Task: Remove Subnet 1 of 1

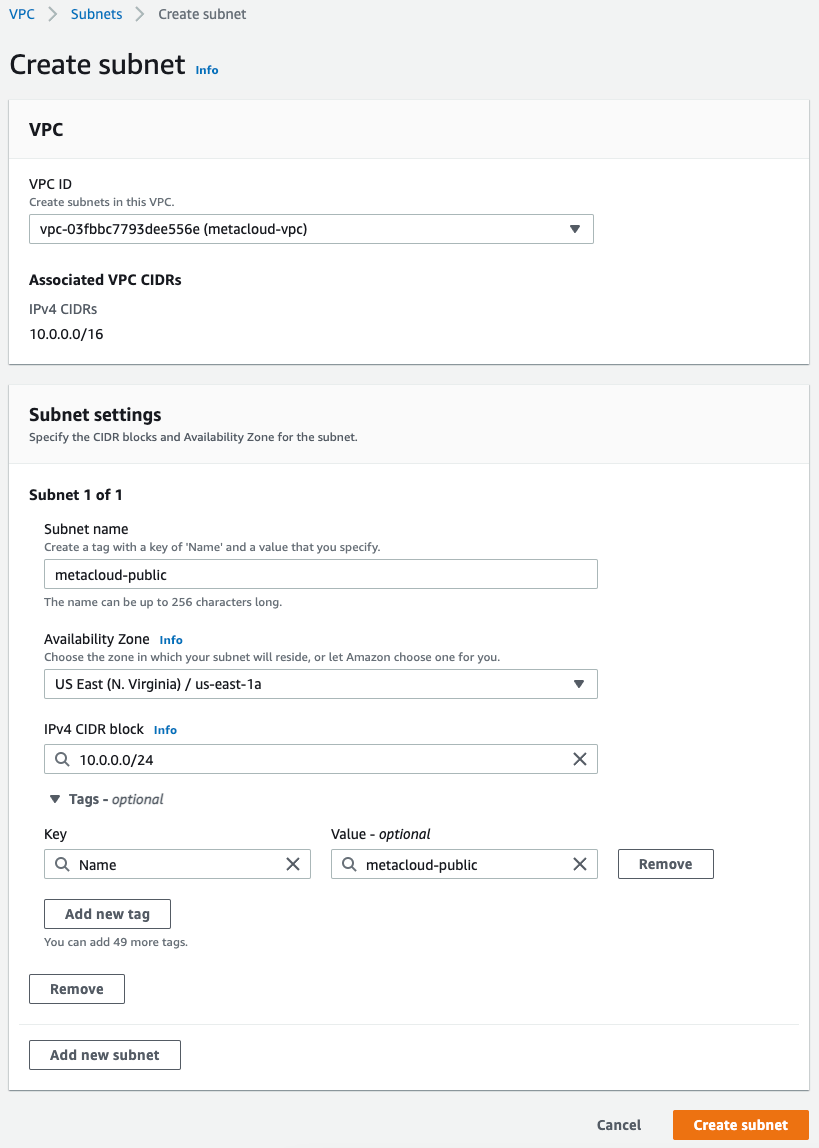Action: click(77, 989)
